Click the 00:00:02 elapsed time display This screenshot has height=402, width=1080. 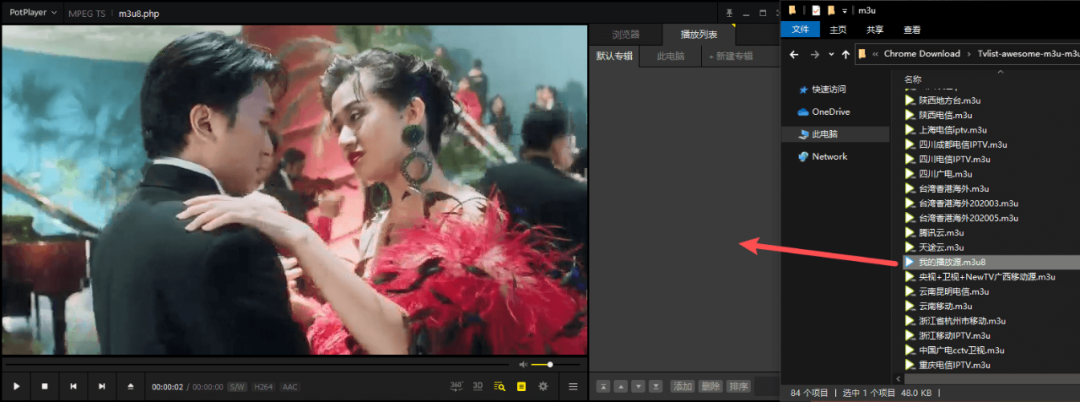167,387
